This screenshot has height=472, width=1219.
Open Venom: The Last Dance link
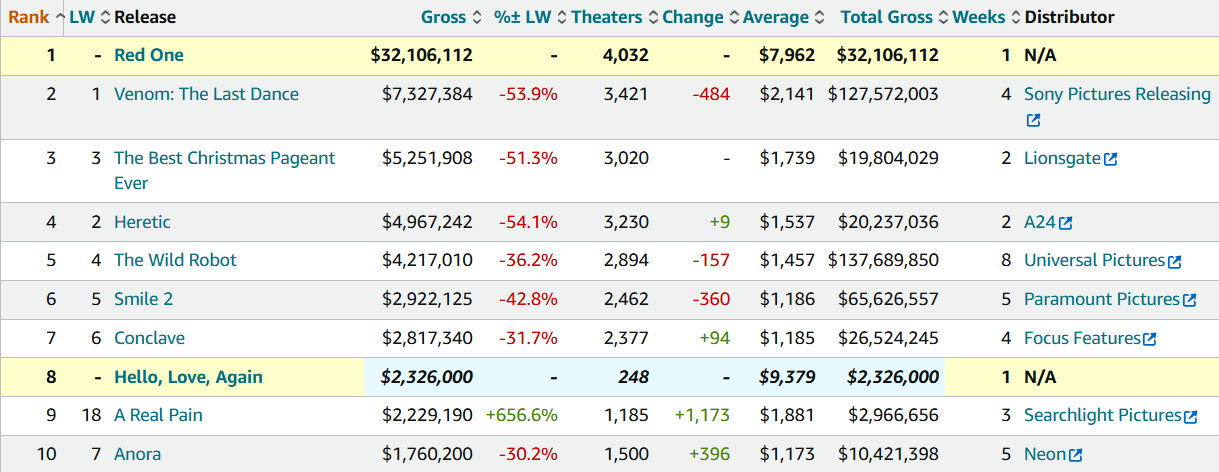pos(206,94)
